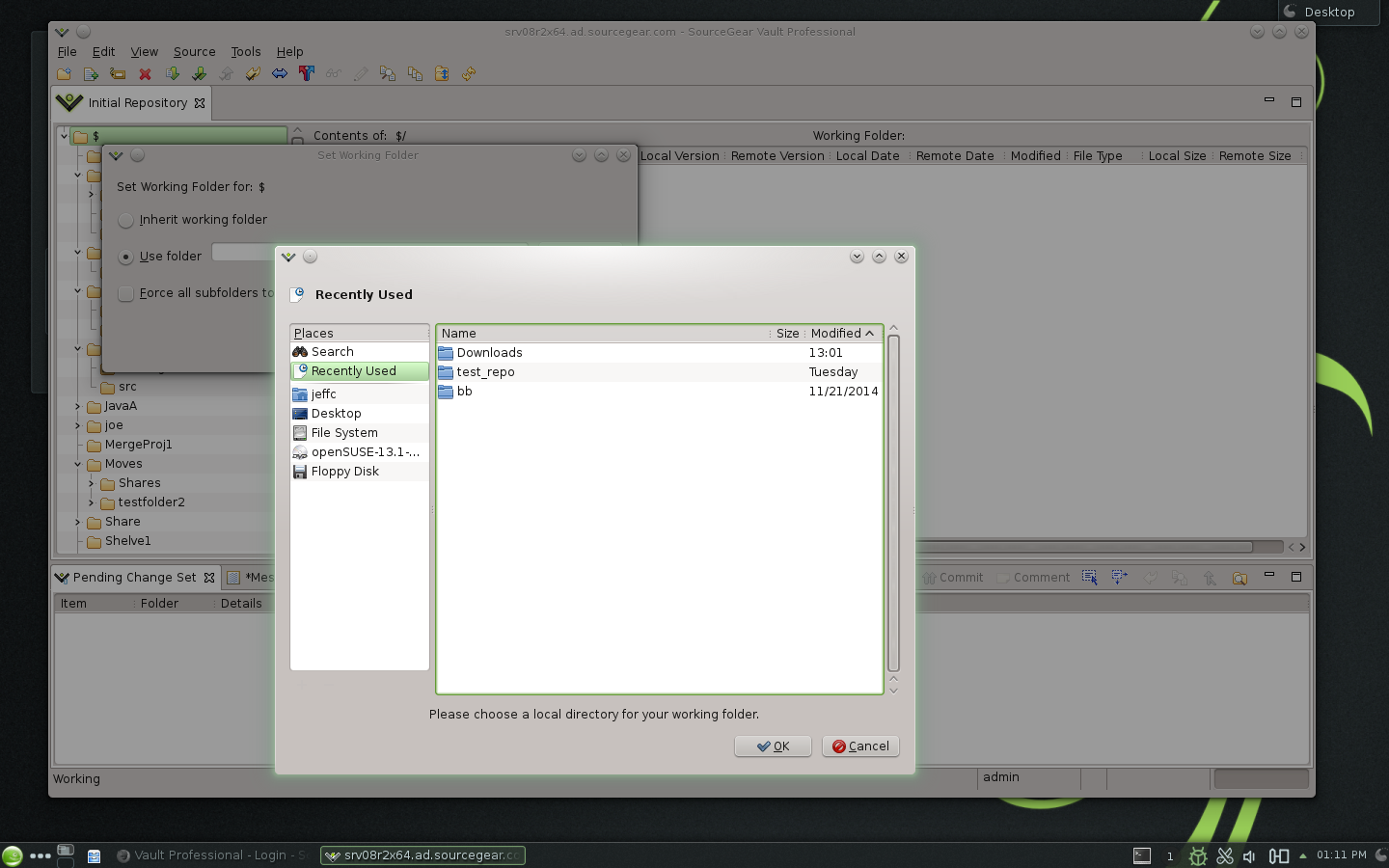Select Search in the Places list
1389x868 pixels.
(x=360, y=352)
